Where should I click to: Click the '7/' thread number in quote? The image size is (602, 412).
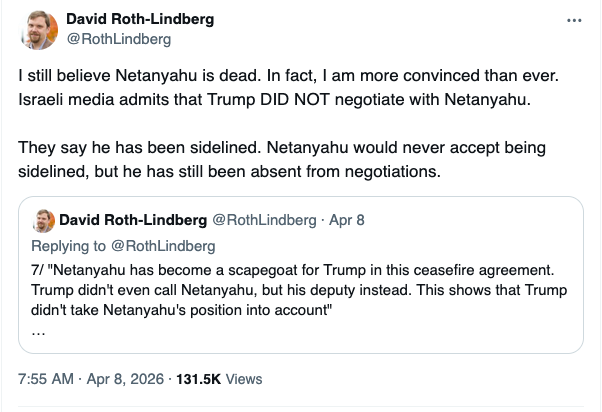pyautogui.click(x=40, y=270)
